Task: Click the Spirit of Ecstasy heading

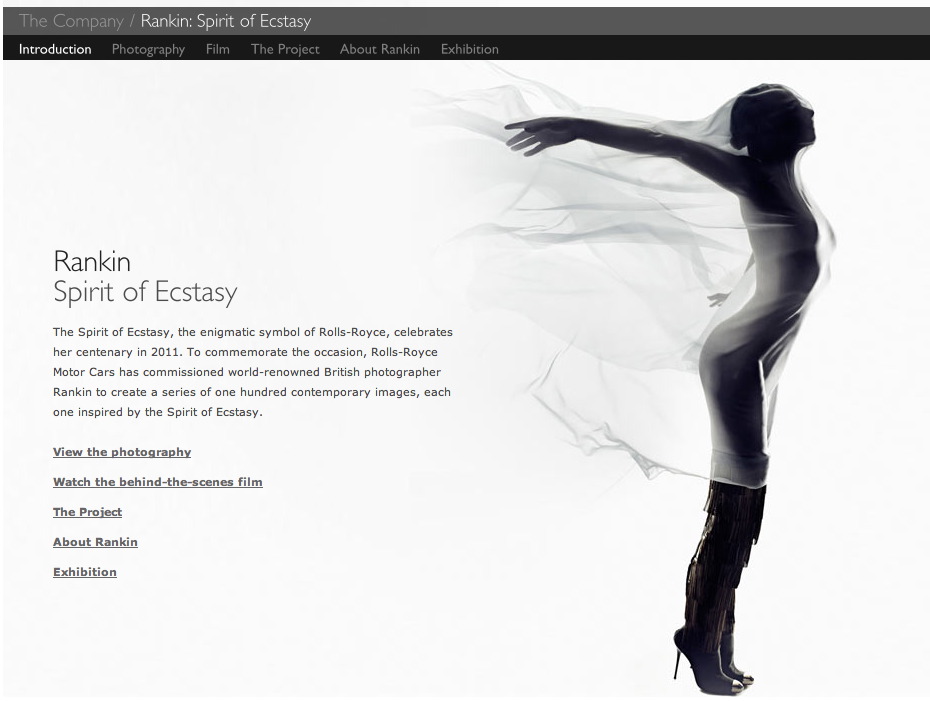Action: (145, 292)
